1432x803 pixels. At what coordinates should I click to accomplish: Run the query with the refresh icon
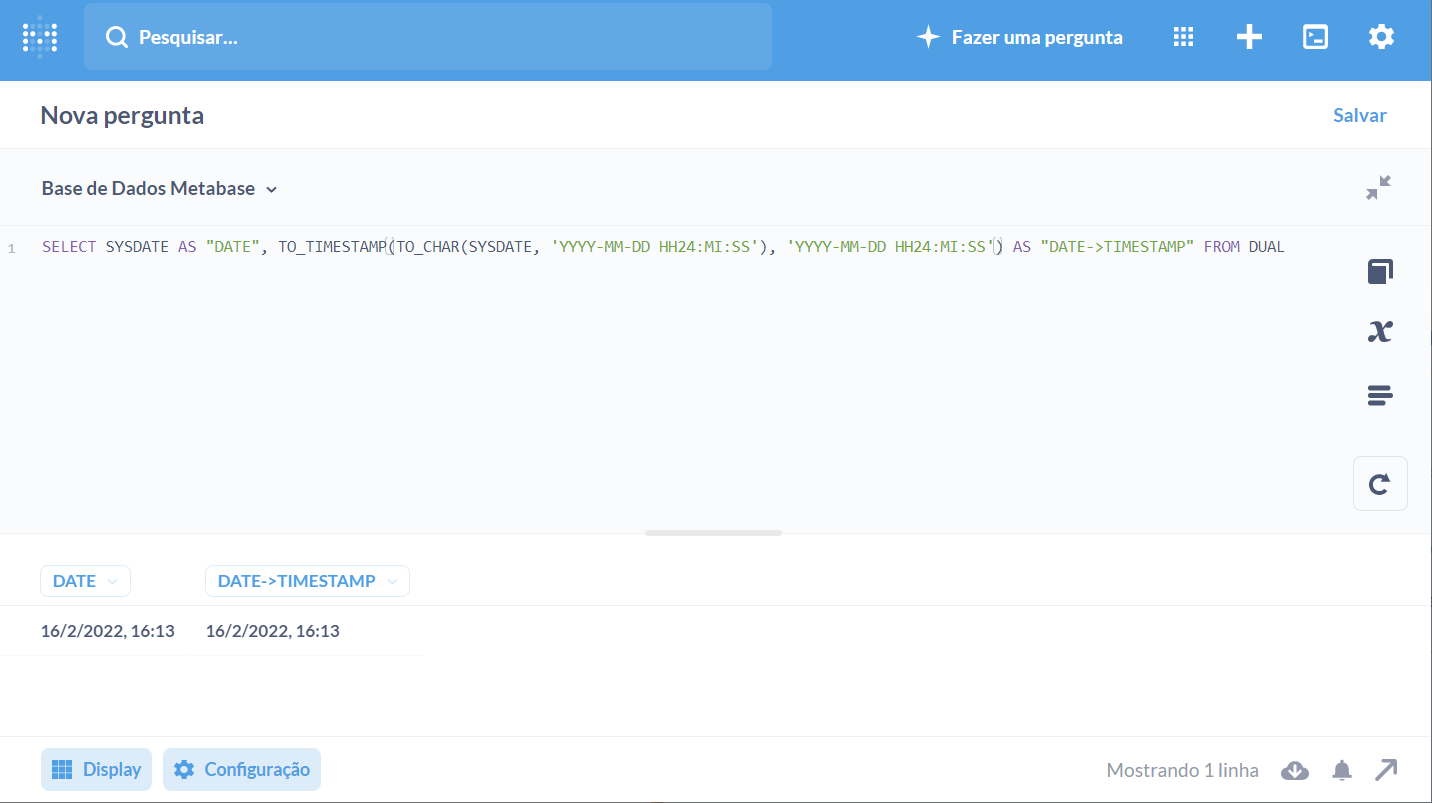click(1380, 483)
